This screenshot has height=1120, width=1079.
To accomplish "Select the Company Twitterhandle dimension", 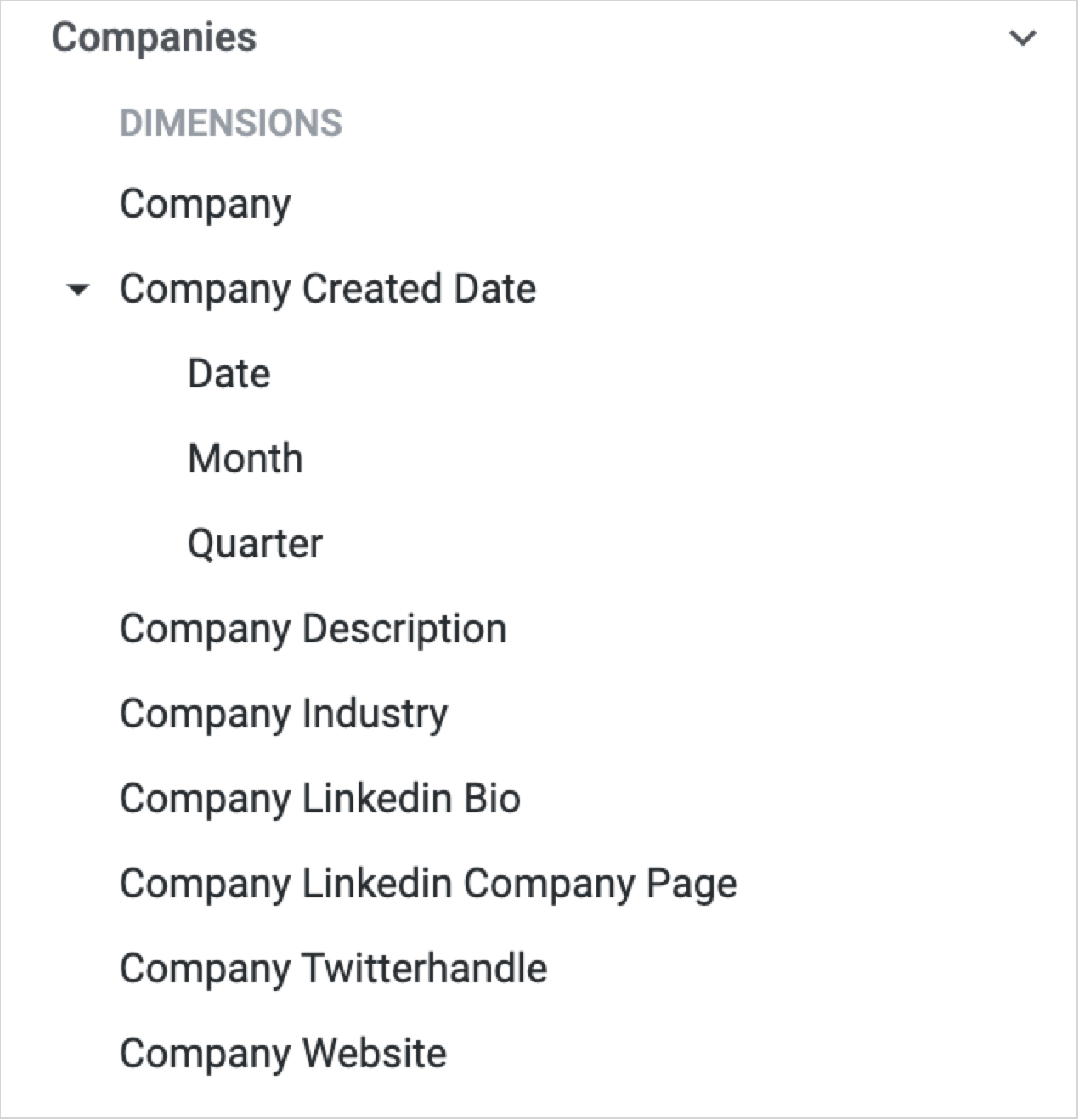I will tap(333, 969).
